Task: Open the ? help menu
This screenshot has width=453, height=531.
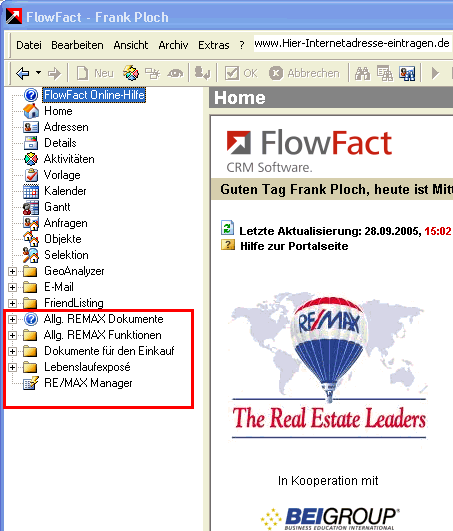Action: tap(242, 45)
